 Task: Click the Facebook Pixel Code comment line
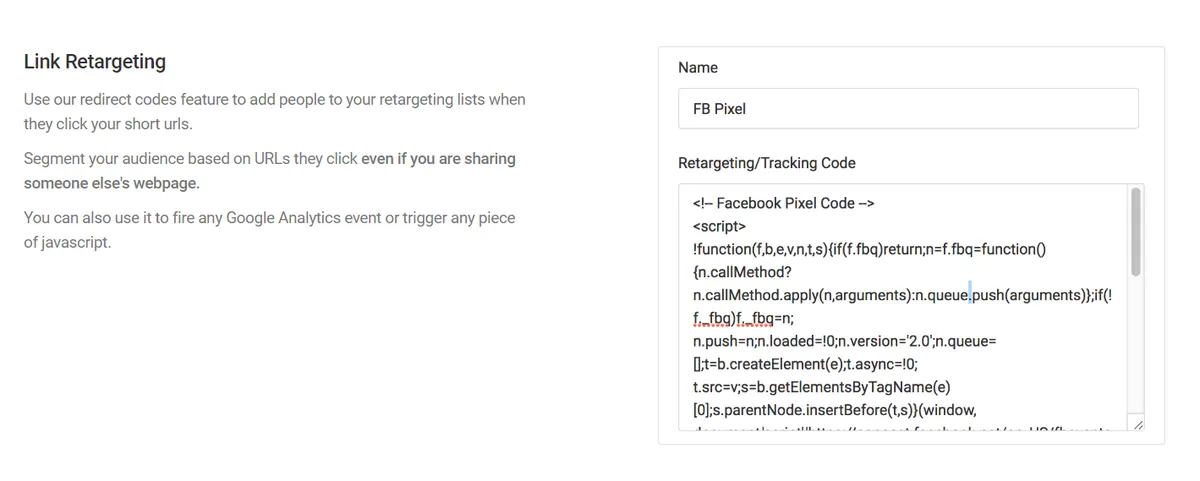pyautogui.click(x=783, y=203)
